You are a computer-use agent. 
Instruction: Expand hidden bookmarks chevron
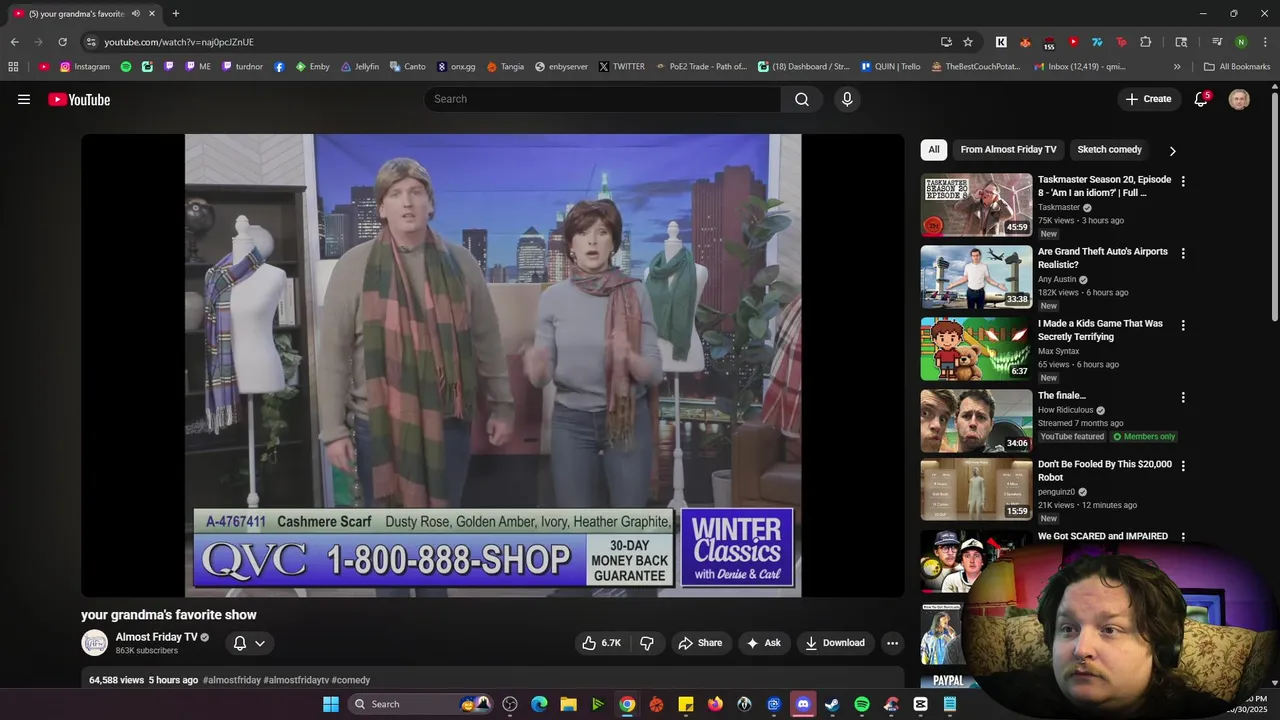click(1177, 67)
